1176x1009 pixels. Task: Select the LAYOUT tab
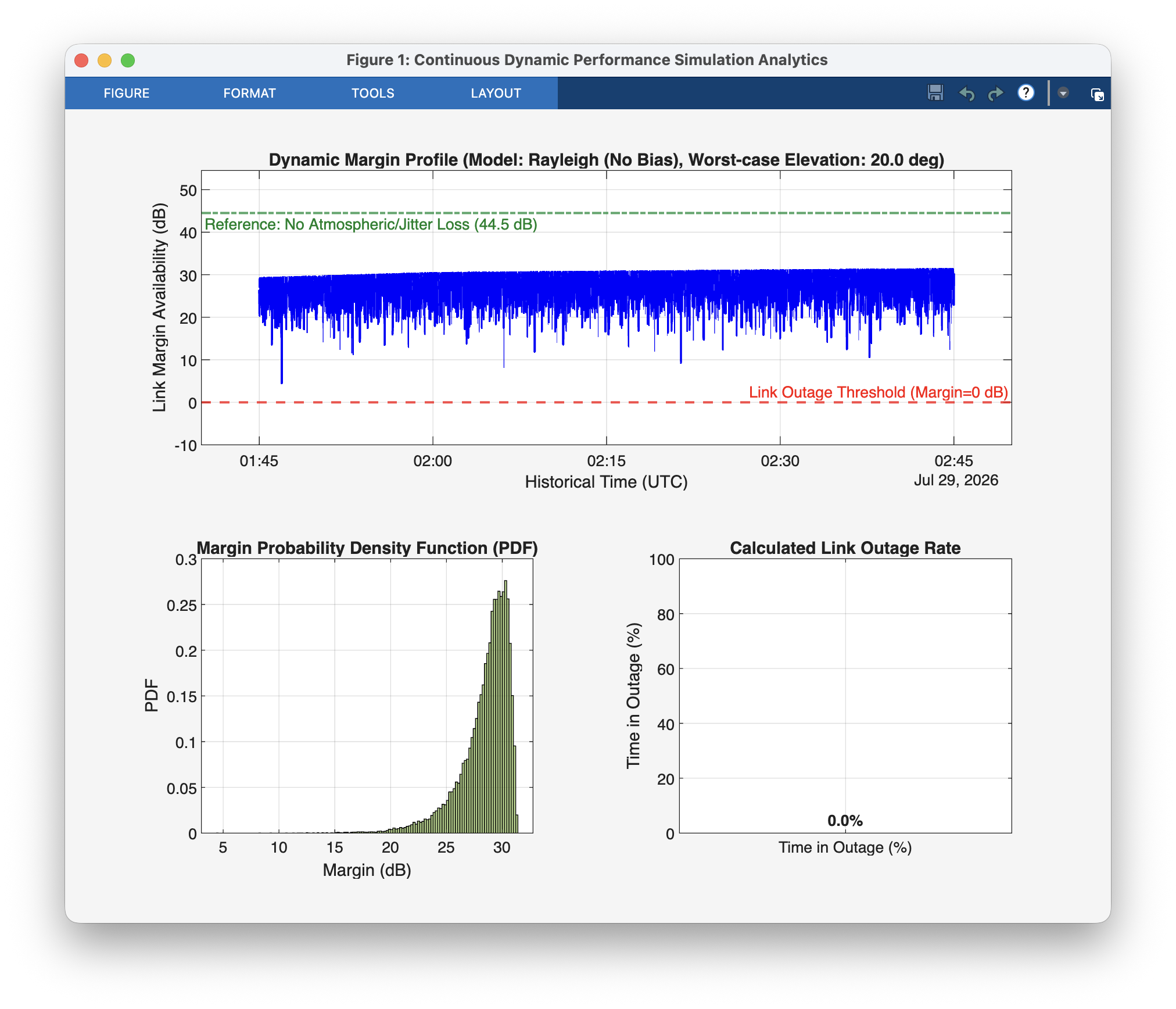coord(496,93)
